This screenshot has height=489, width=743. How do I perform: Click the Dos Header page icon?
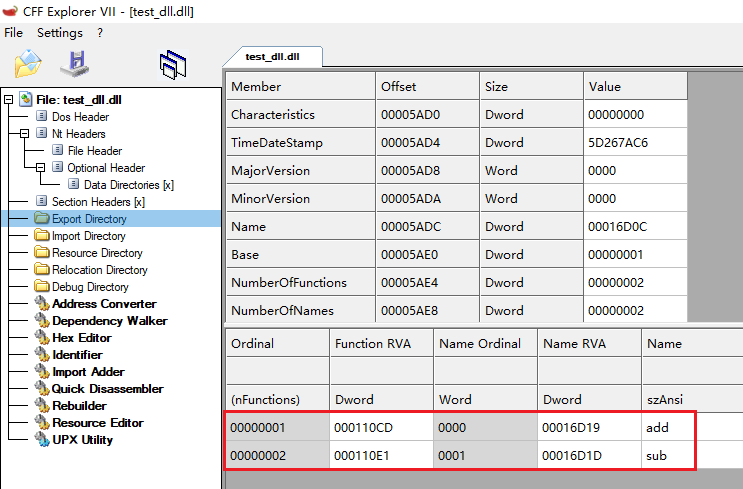click(42, 116)
